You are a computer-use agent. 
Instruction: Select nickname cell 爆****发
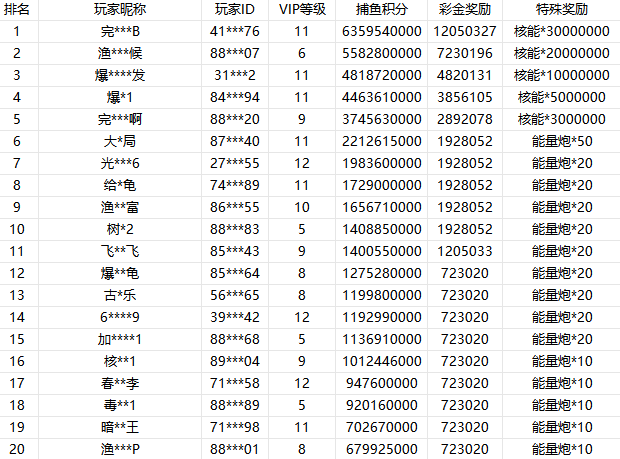pyautogui.click(x=120, y=75)
